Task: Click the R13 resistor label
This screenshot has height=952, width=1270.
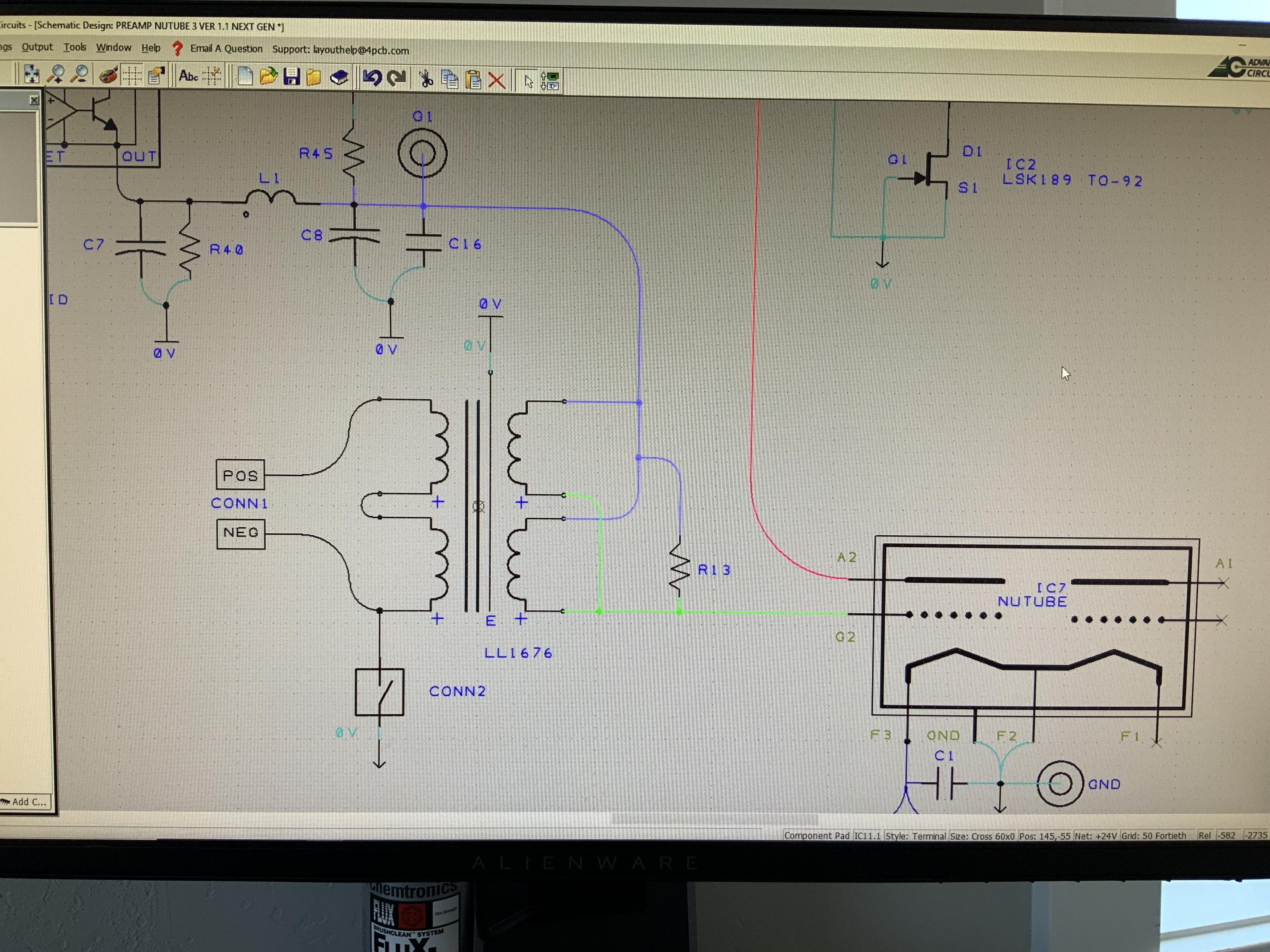Action: (714, 570)
